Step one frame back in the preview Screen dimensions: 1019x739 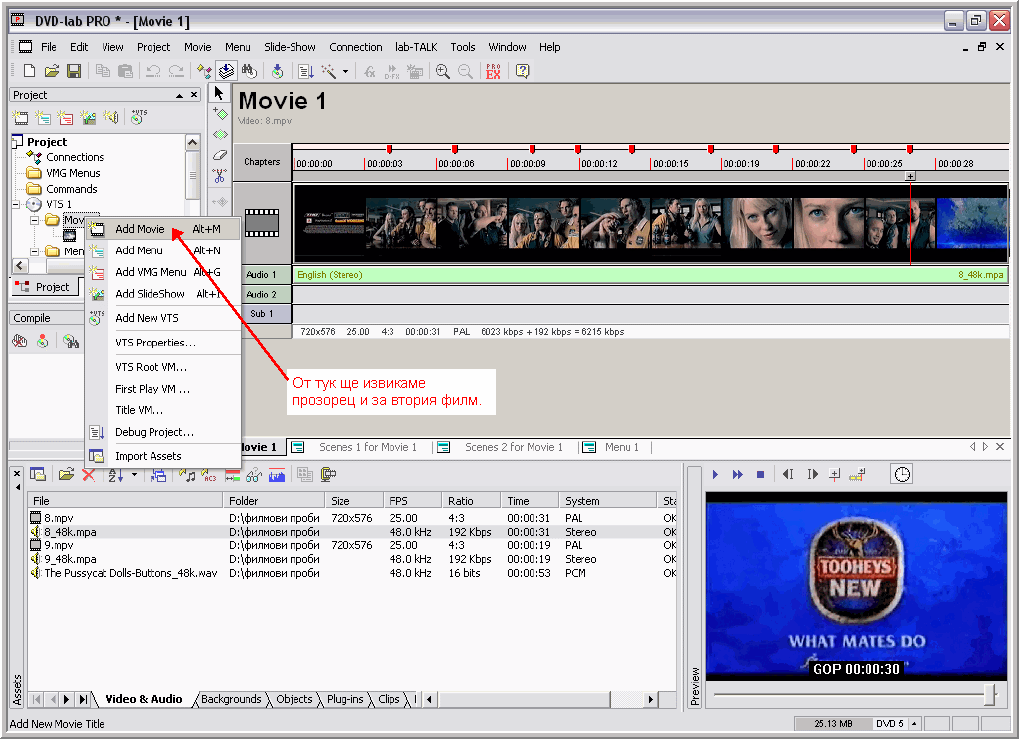[x=788, y=474]
